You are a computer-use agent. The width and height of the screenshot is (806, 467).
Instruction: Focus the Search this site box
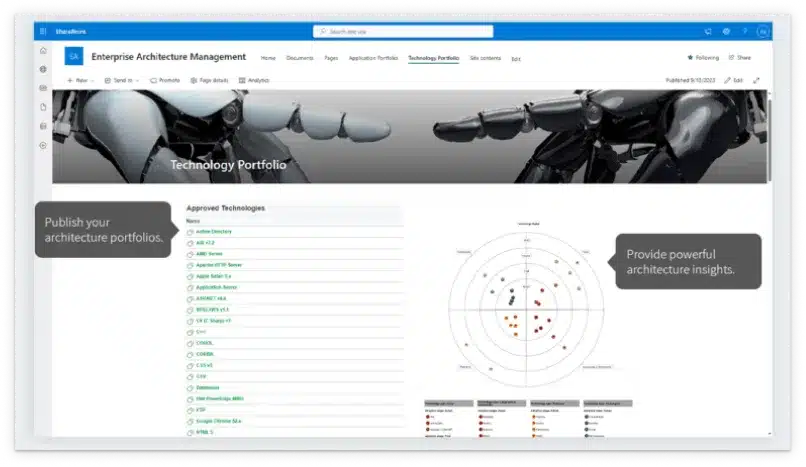[403, 31]
